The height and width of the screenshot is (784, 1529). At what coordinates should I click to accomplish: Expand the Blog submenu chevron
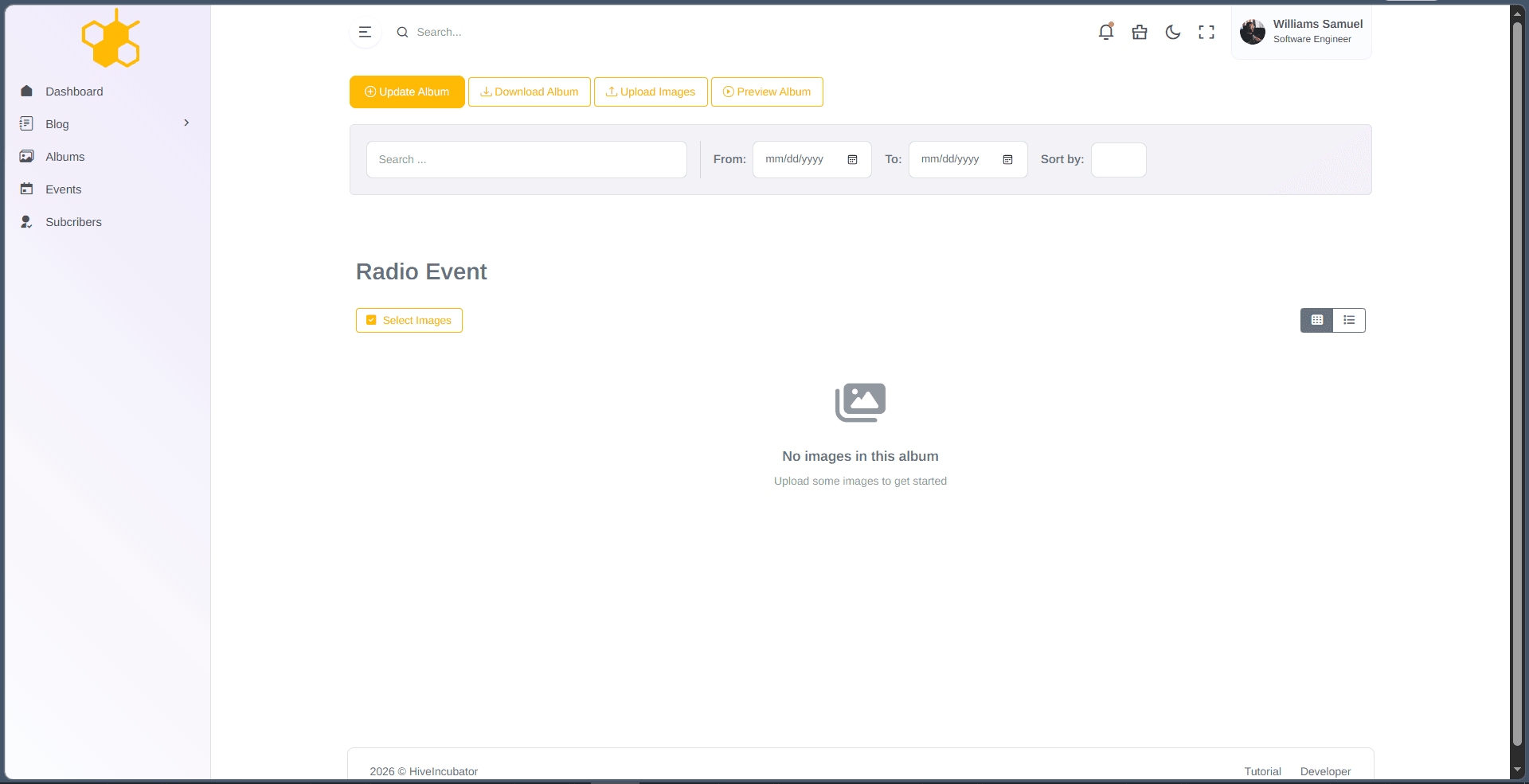186,123
